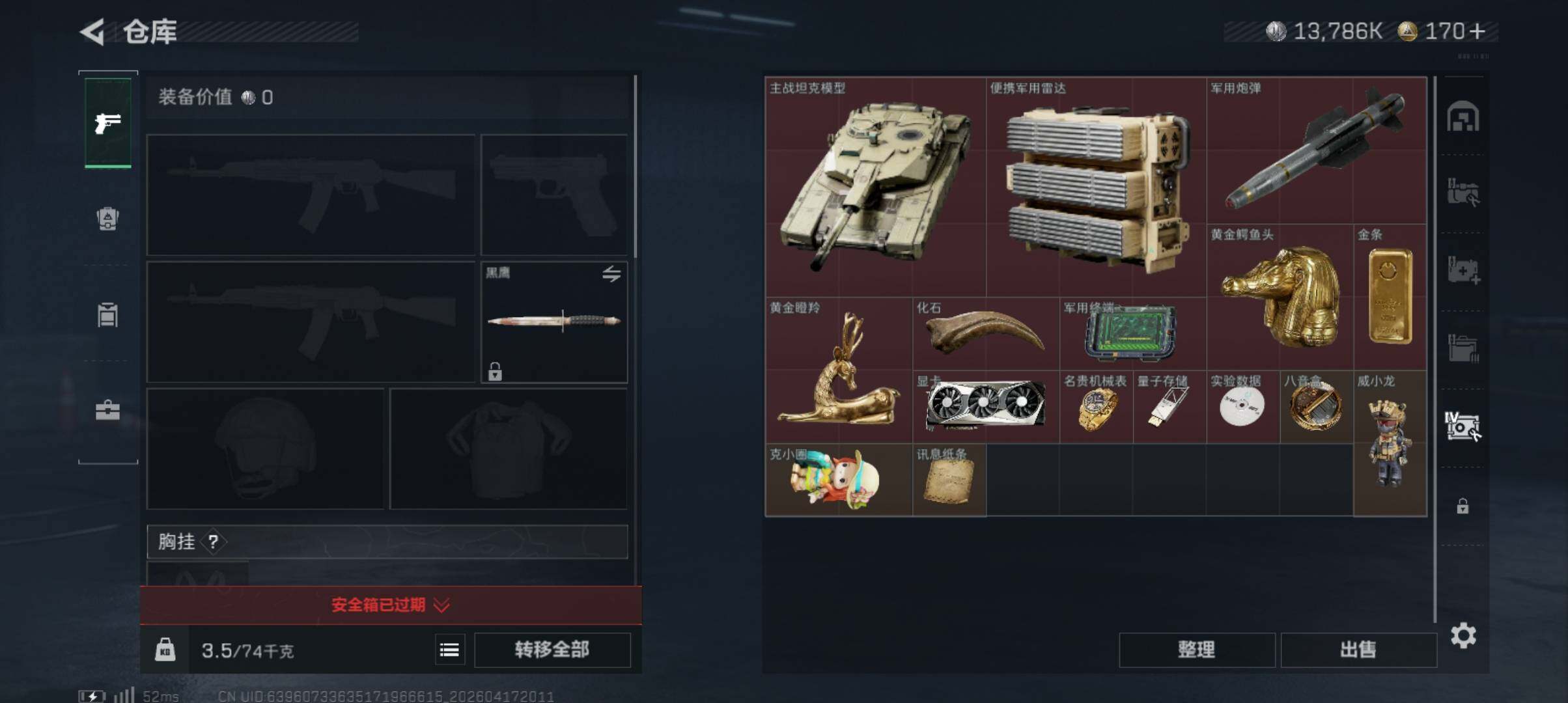
Task: Select the weapons pistol tab in sidebar
Action: [108, 123]
